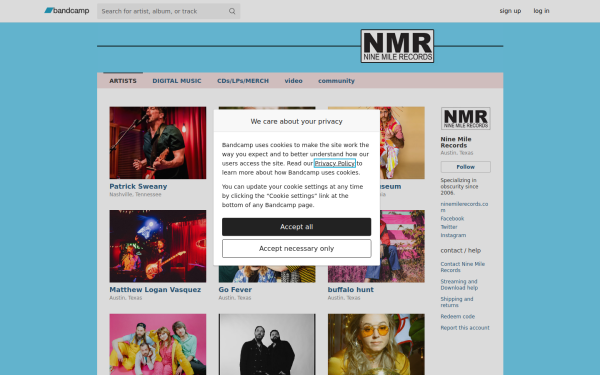Image resolution: width=600 pixels, height=375 pixels.
Task: Click Accept necessary only button
Action: [x=297, y=249]
